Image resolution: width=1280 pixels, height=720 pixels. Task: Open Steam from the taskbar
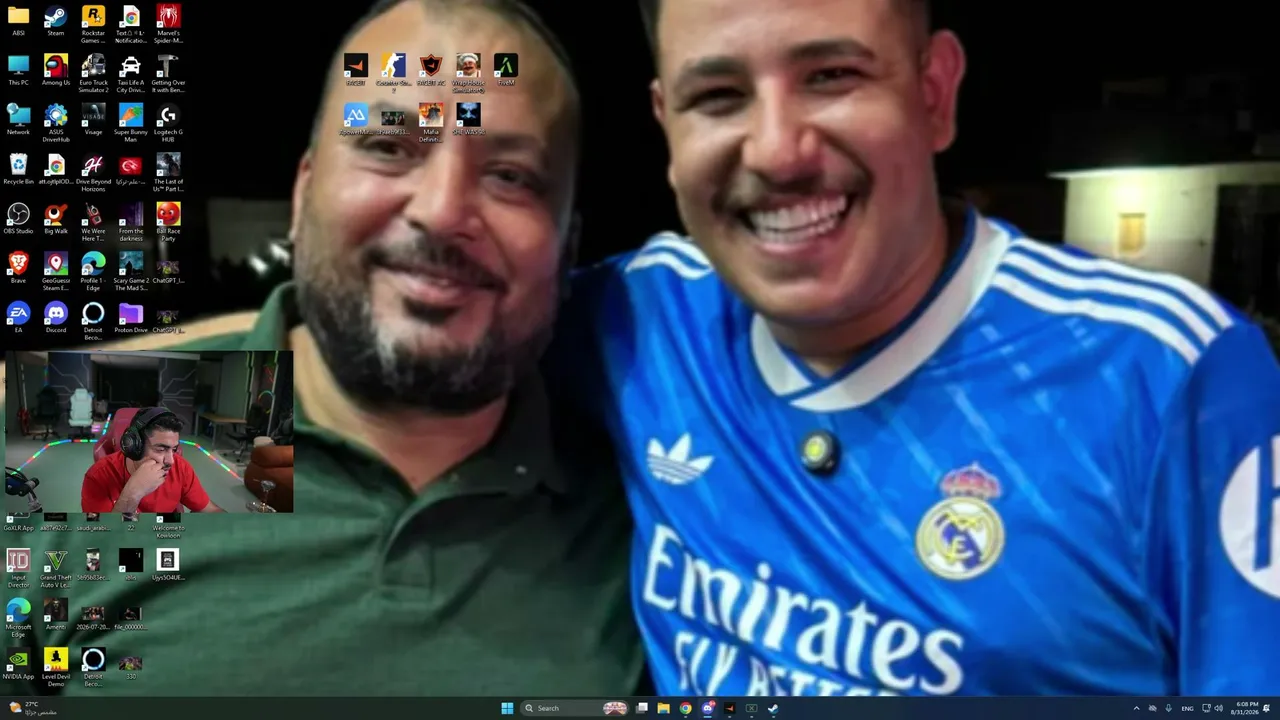click(x=773, y=708)
